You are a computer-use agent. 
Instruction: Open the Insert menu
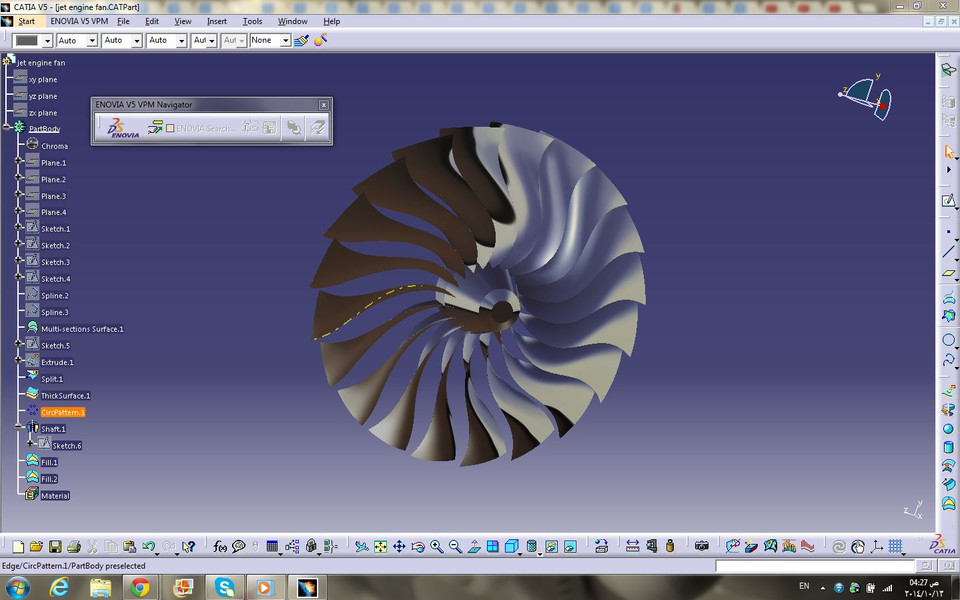click(x=217, y=21)
